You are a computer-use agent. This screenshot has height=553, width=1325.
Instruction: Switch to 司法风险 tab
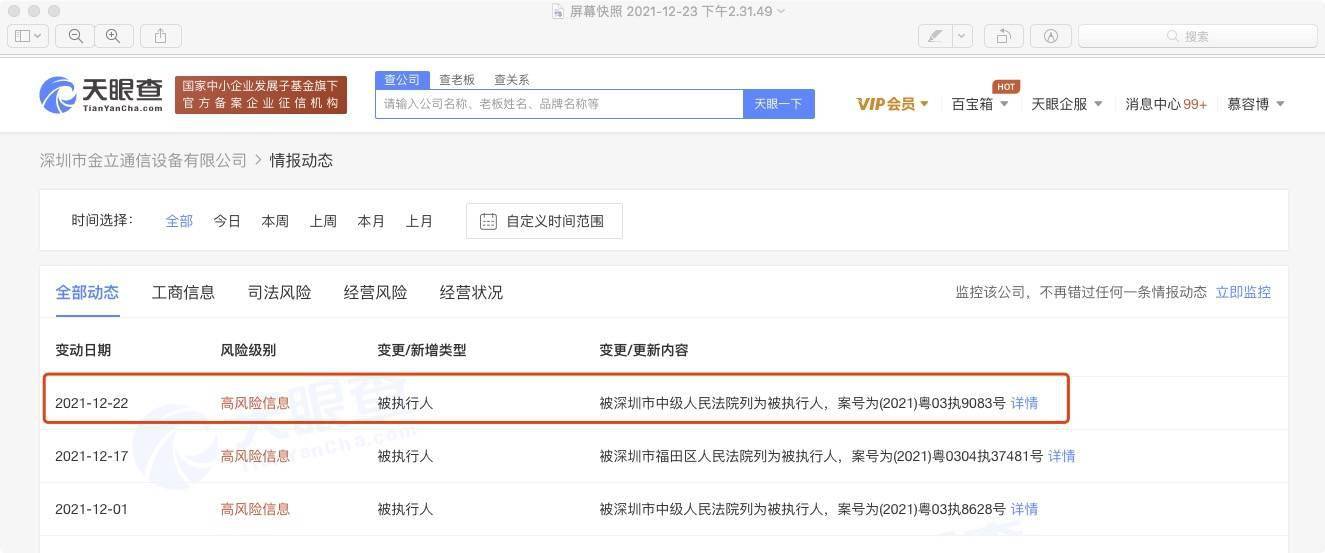tap(279, 292)
